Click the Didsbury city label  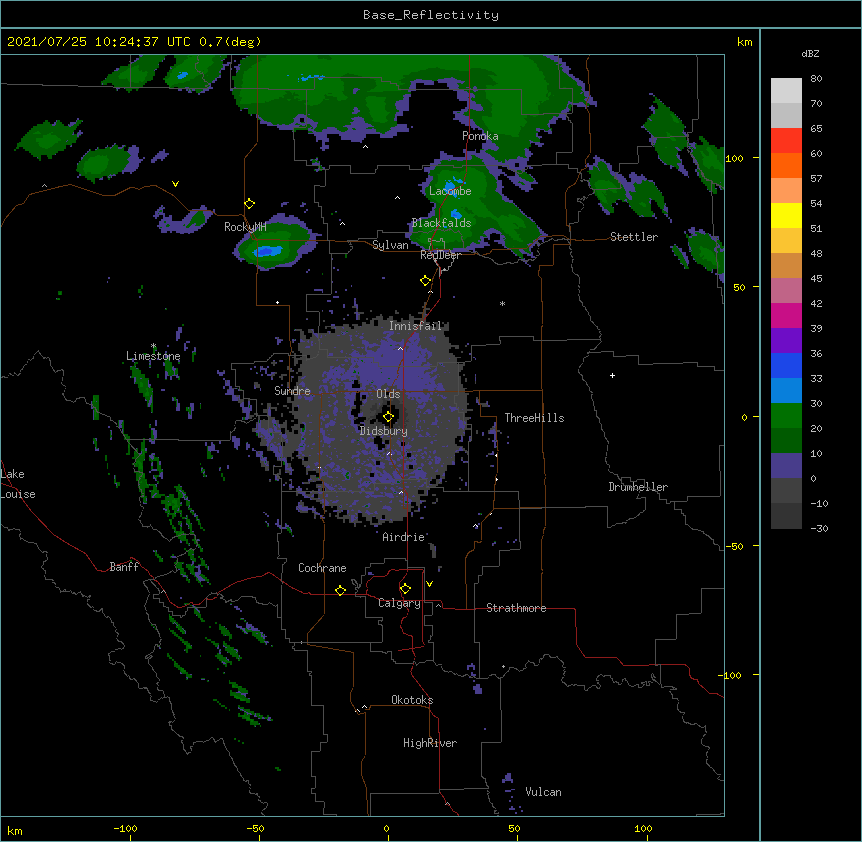click(x=384, y=431)
